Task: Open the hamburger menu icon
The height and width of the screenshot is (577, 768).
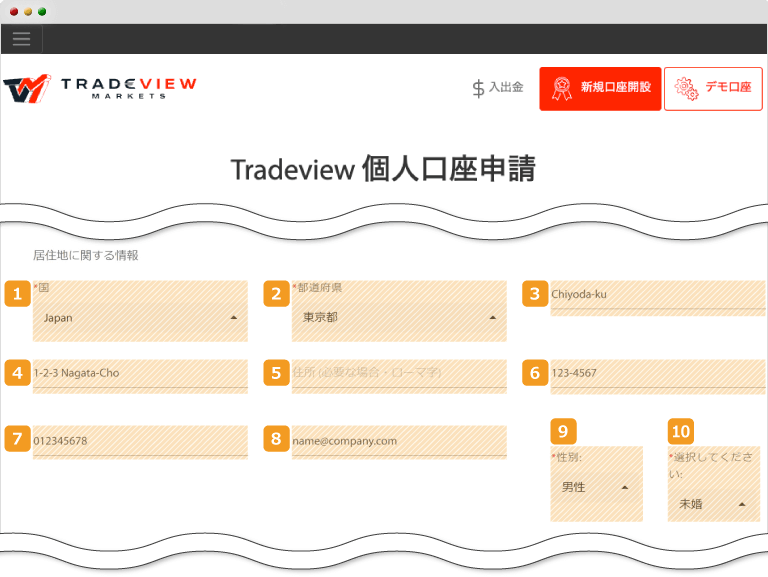Action: point(22,39)
